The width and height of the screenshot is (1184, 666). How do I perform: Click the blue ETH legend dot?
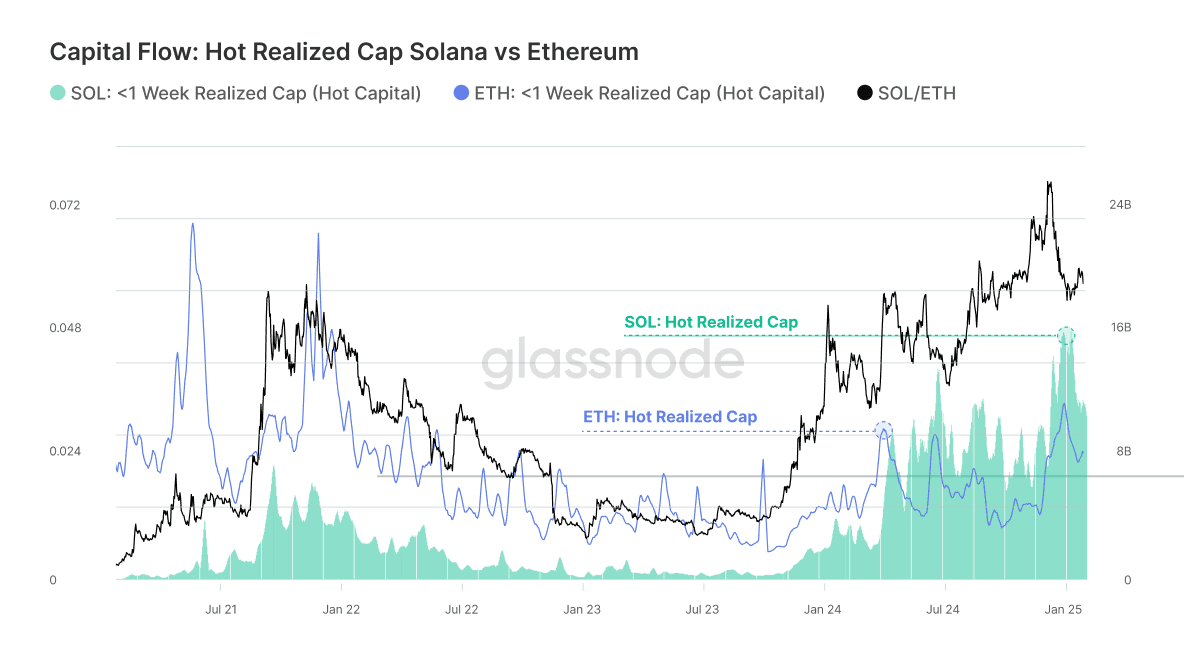click(461, 93)
